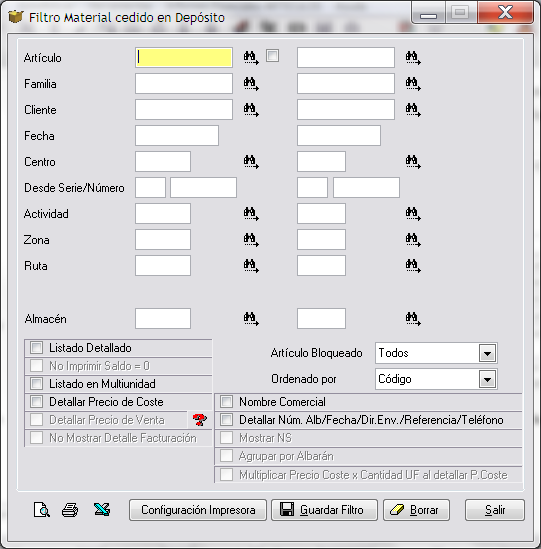Click the first Fecha input field

177,135
